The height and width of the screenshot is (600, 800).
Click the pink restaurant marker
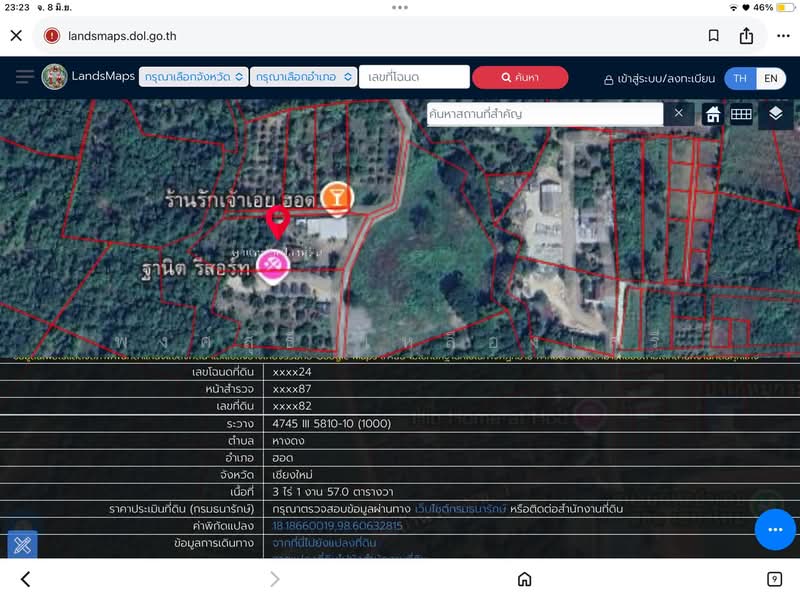tap(273, 266)
